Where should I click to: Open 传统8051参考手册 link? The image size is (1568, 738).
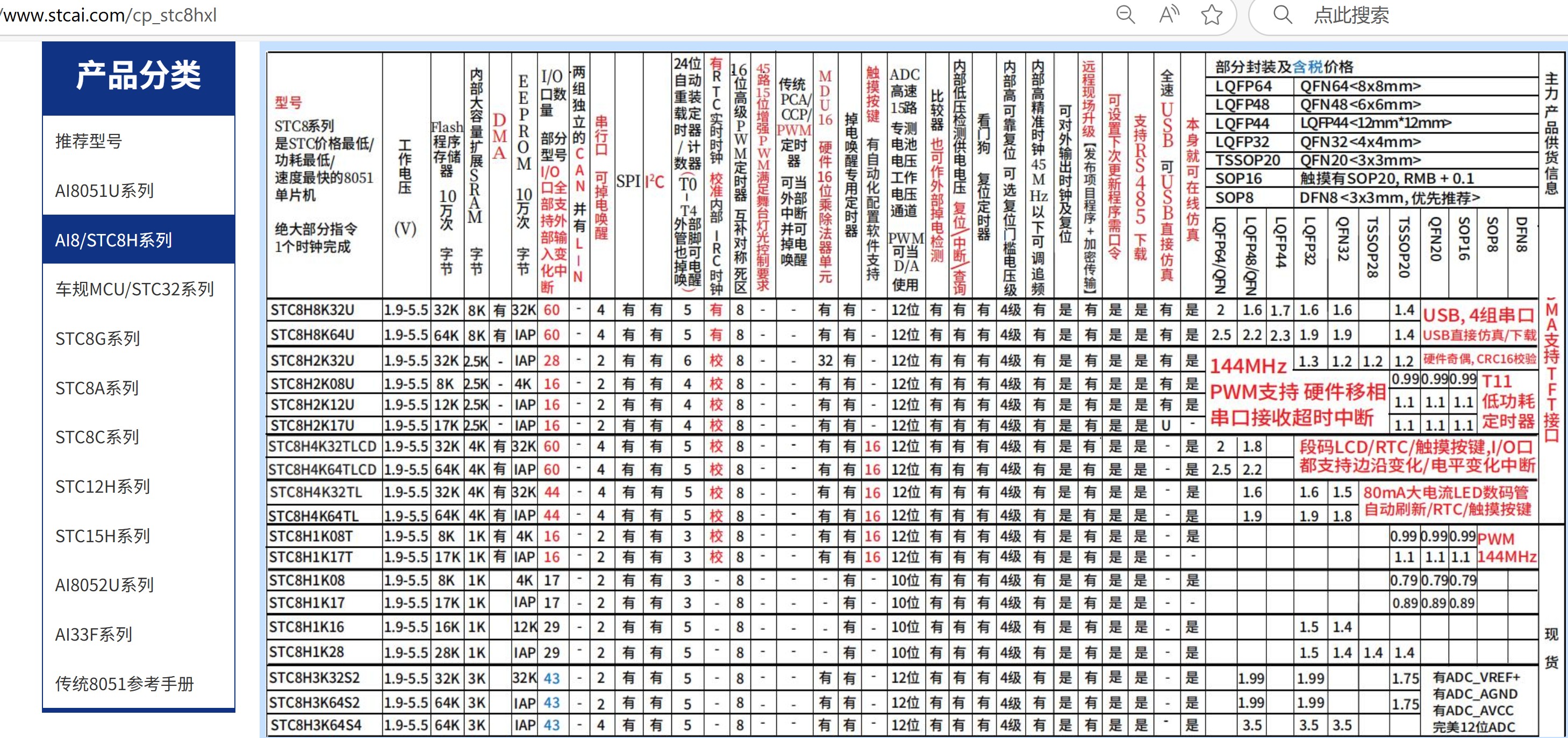point(124,684)
